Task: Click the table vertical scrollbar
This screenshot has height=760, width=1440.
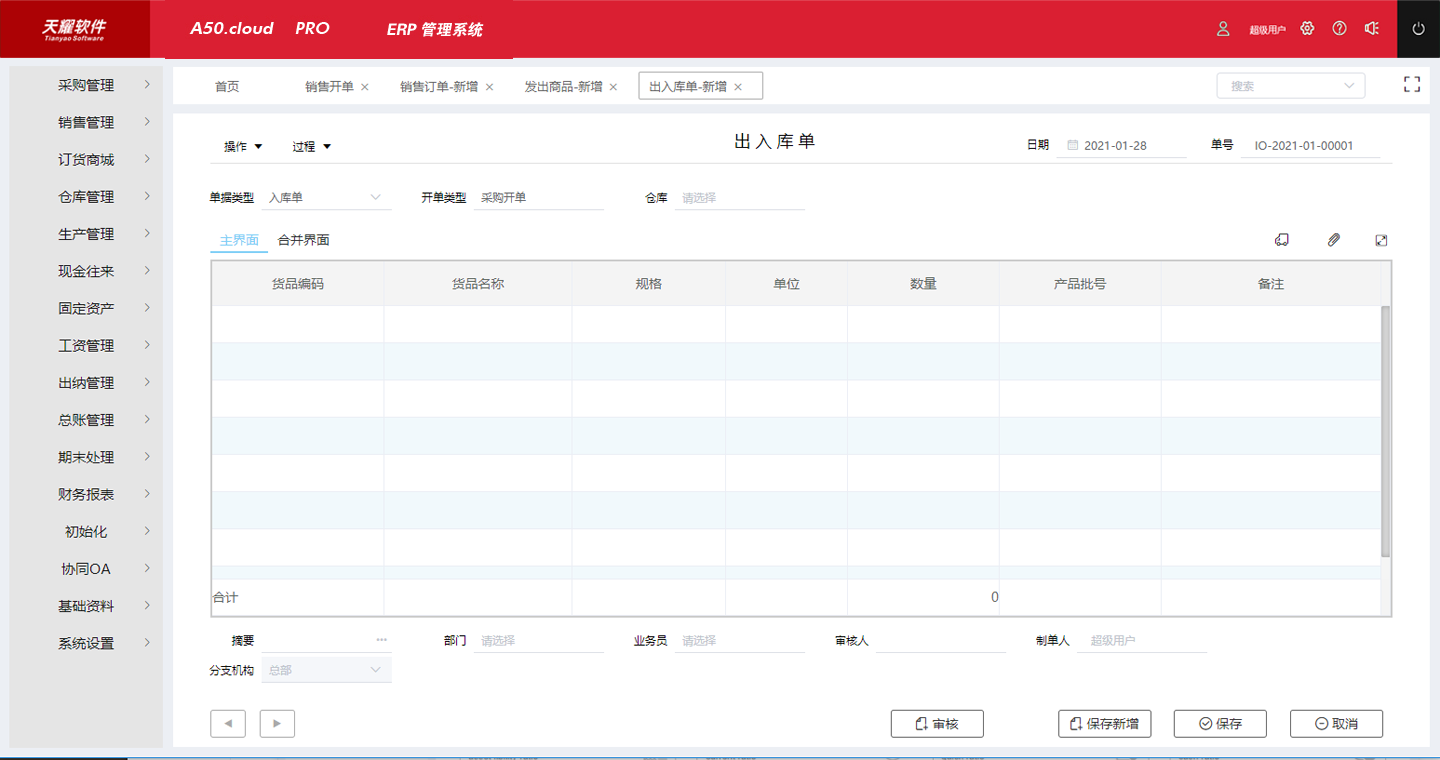Action: click(x=1385, y=431)
